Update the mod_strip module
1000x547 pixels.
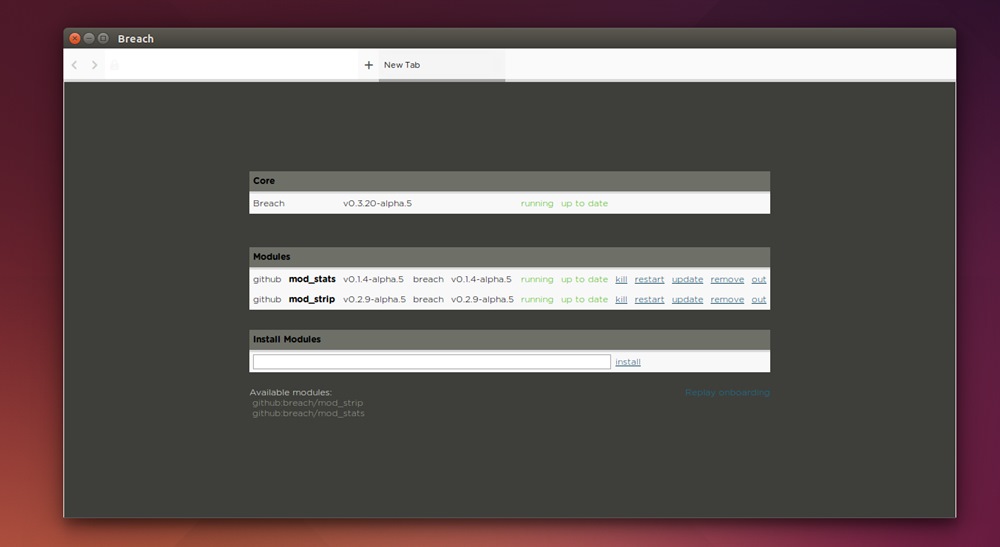tap(688, 300)
